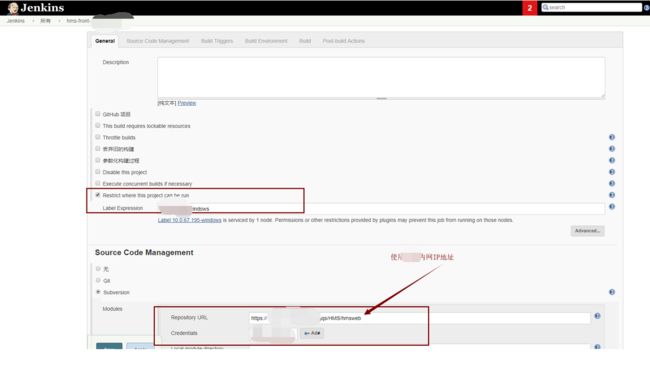
Task: Open help for Local module directory field
Action: pyautogui.click(x=597, y=347)
